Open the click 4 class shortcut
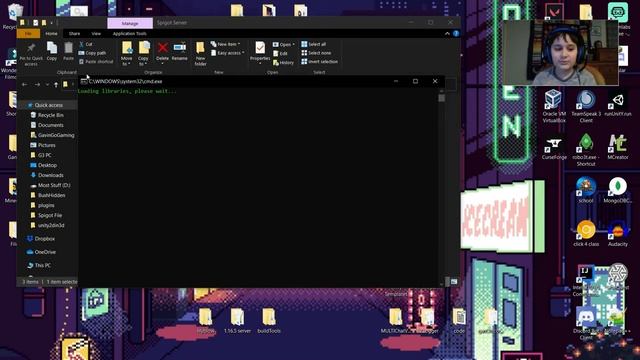This screenshot has width=640, height=360. click(x=586, y=234)
